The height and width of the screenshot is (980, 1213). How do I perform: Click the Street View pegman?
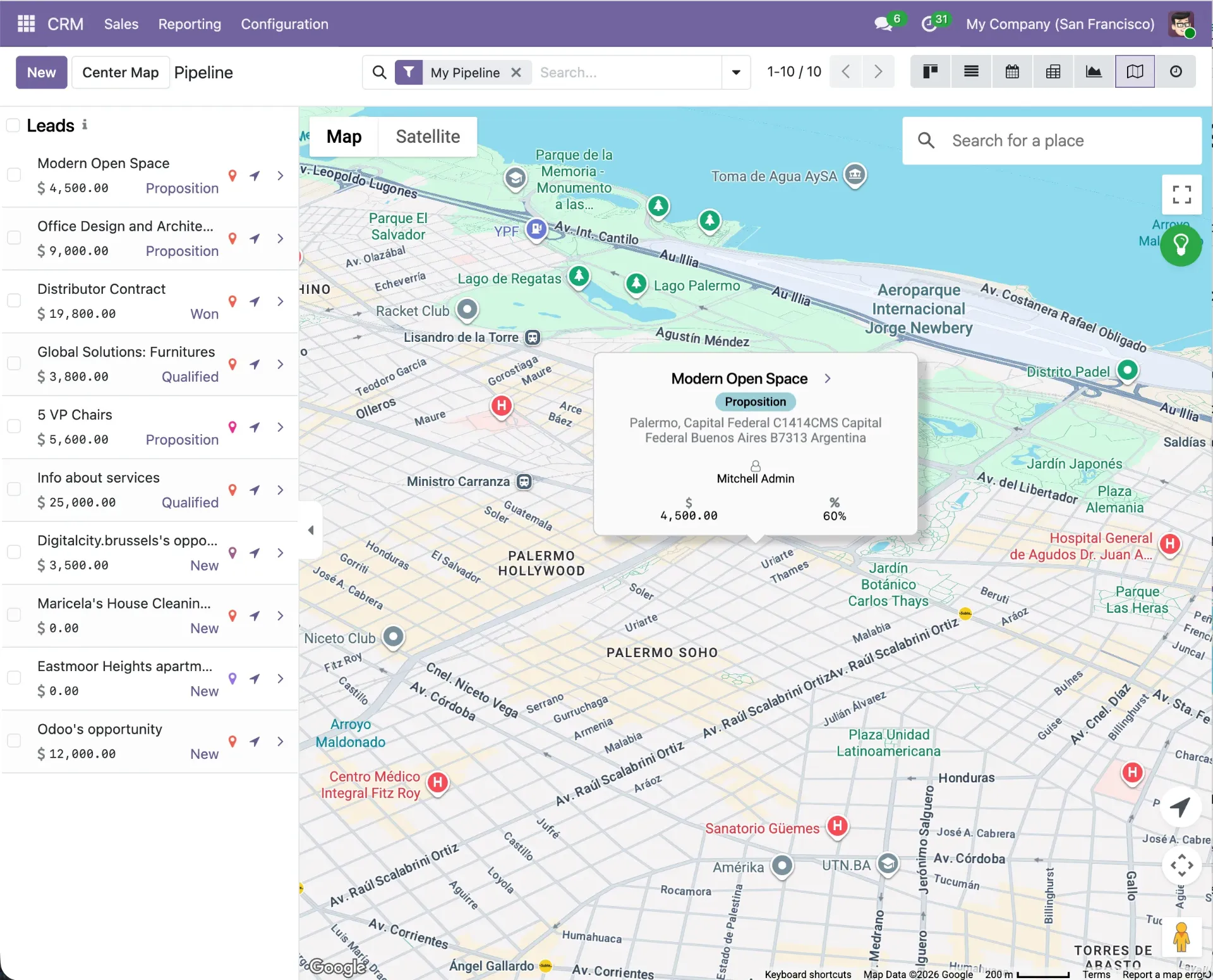[1181, 937]
